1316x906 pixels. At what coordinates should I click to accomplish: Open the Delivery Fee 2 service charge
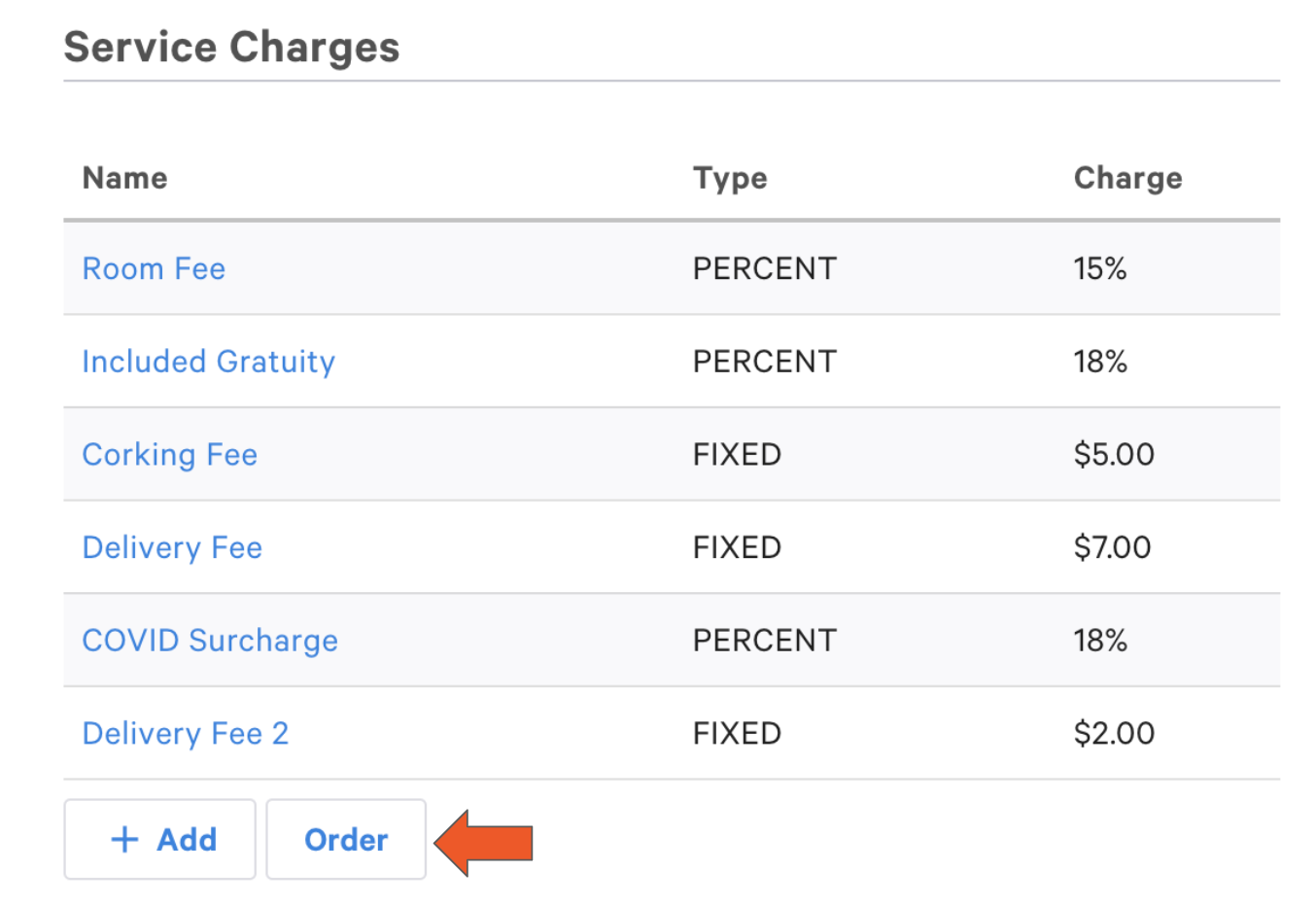[x=186, y=733]
